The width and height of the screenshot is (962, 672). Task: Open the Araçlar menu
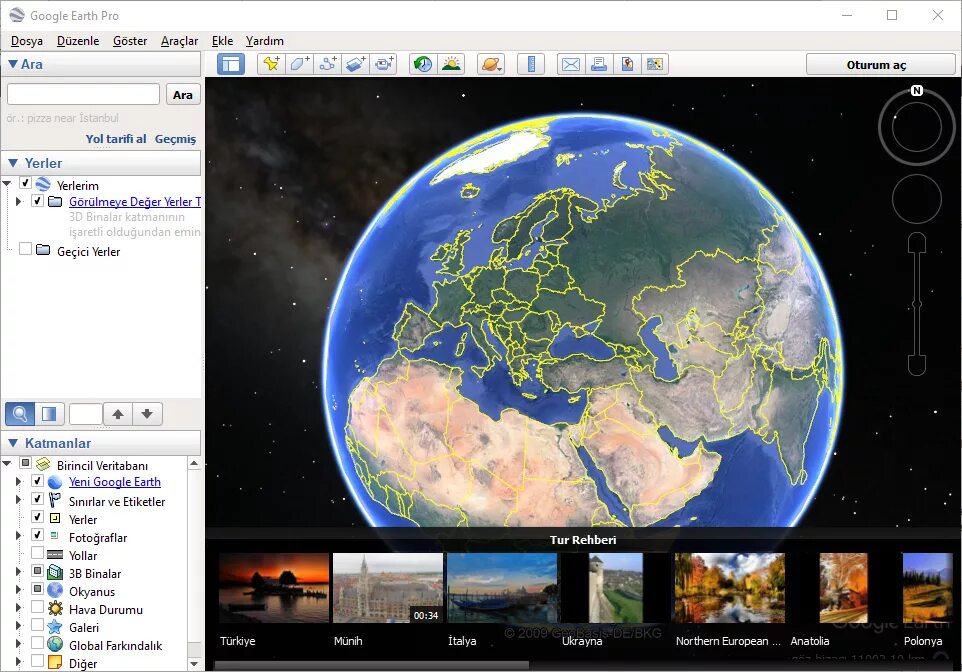[x=179, y=41]
